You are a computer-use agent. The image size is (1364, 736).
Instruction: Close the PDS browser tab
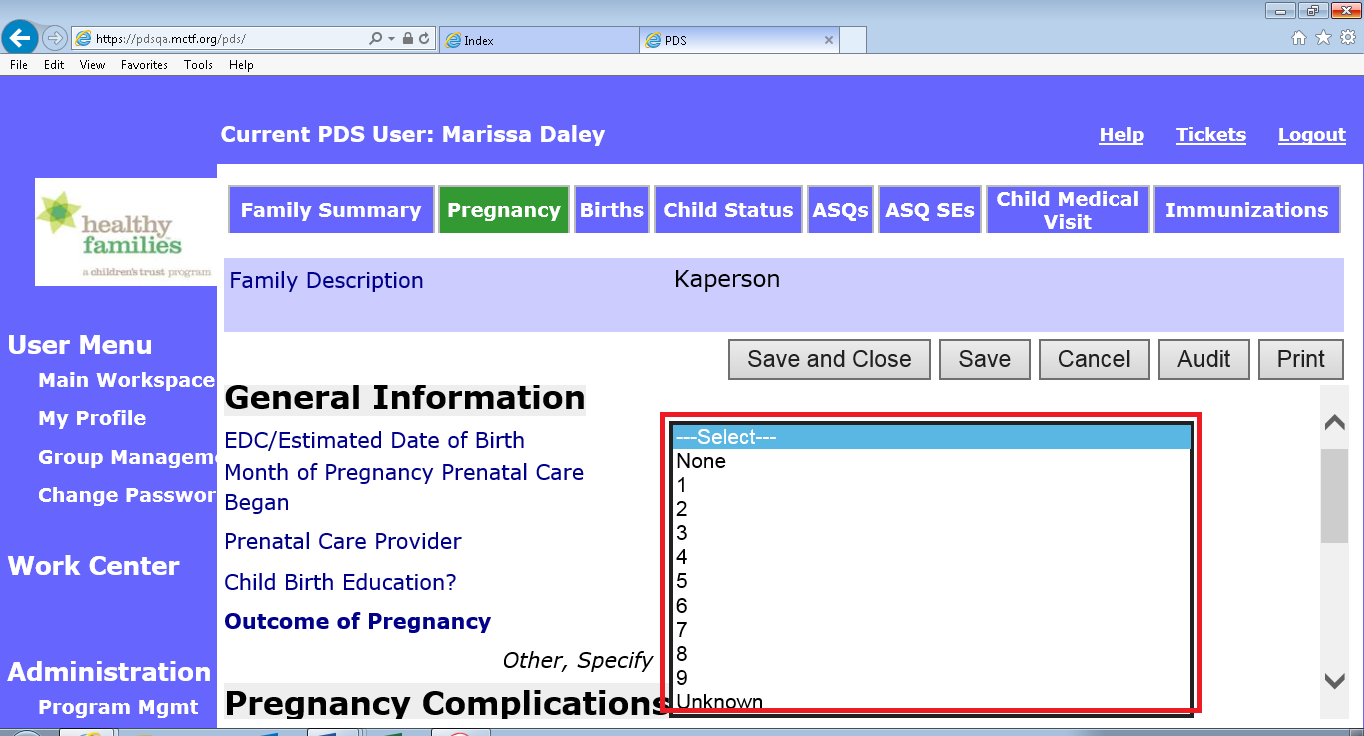828,40
